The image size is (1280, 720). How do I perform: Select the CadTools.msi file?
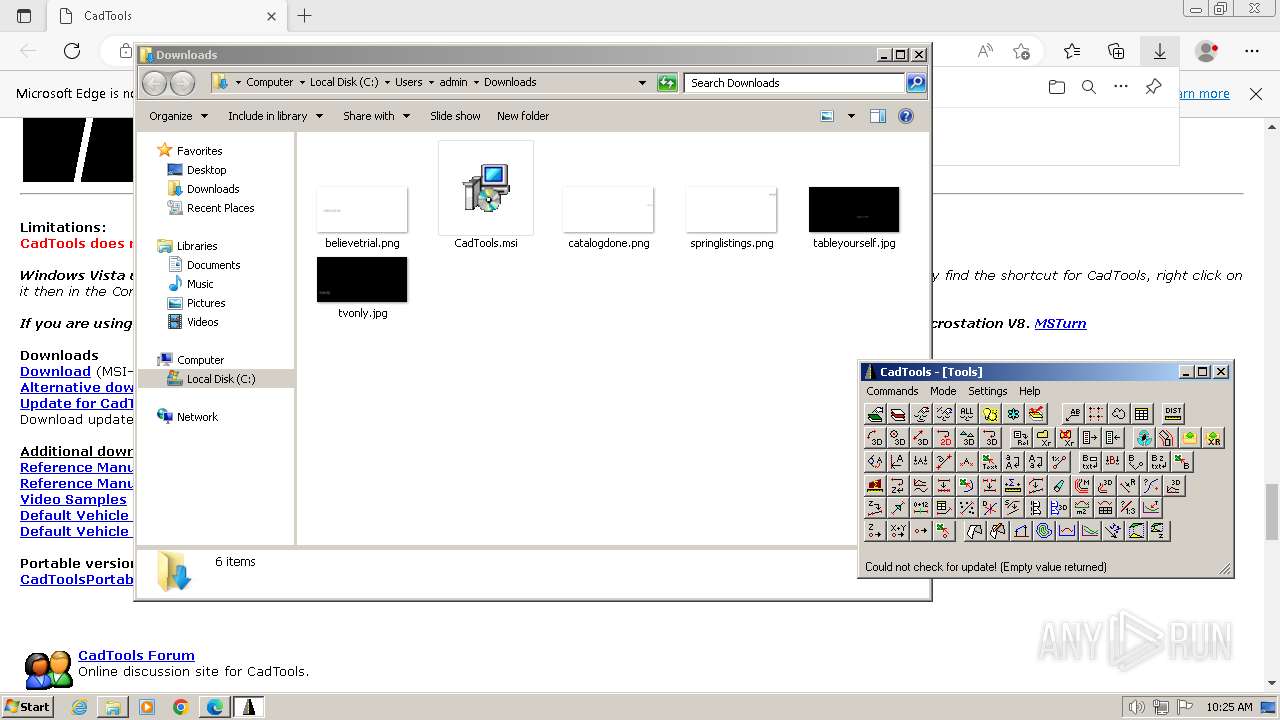coord(485,196)
